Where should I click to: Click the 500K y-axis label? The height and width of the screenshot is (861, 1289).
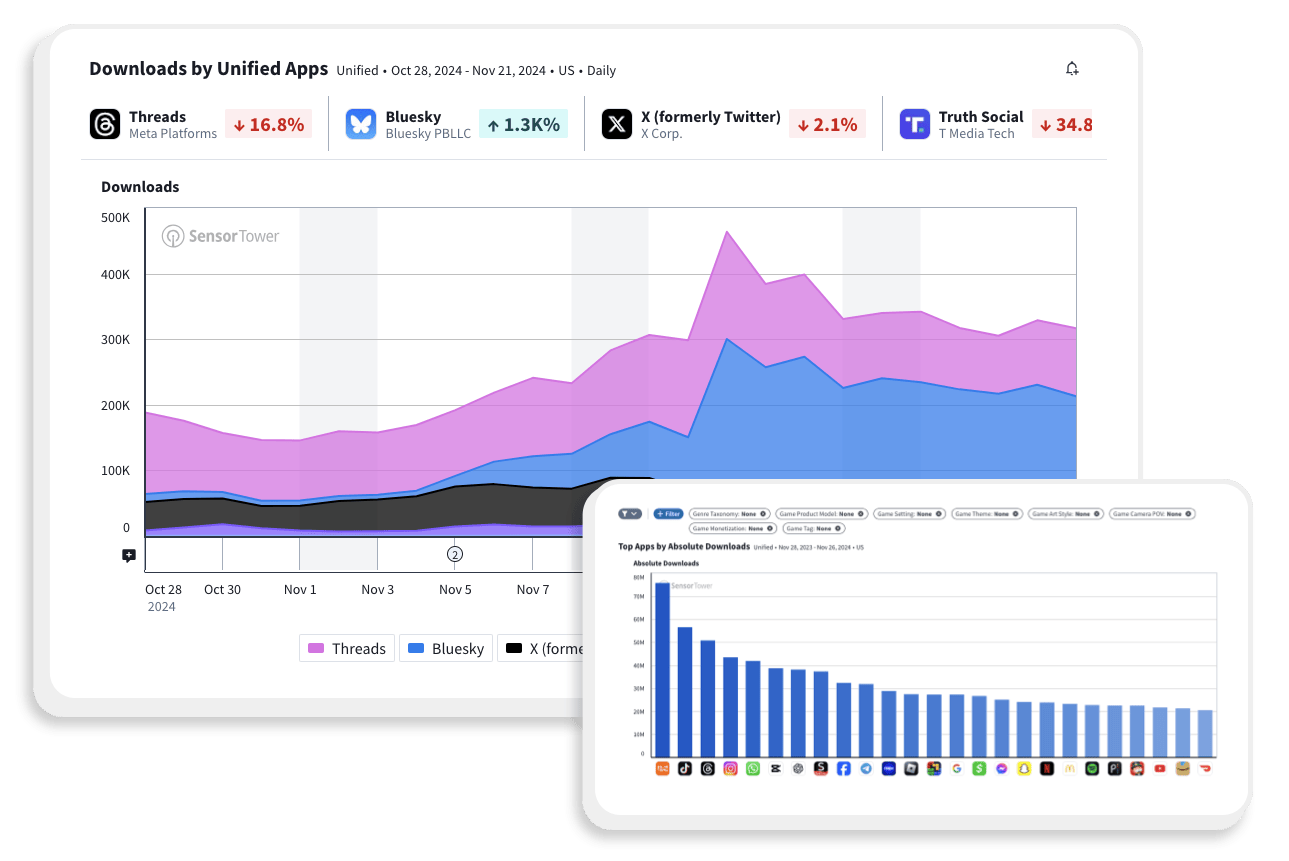pyautogui.click(x=115, y=217)
